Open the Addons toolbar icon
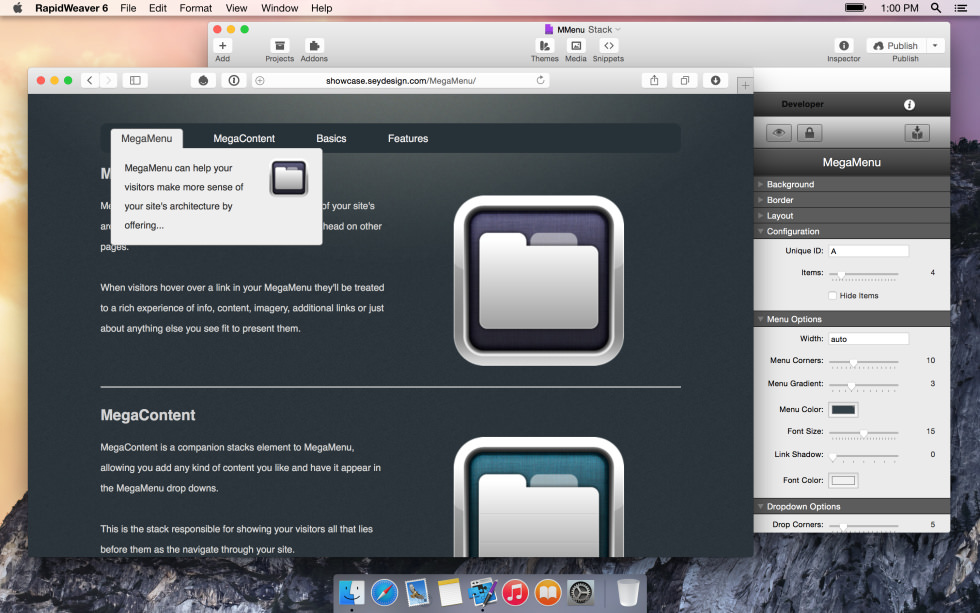The width and height of the screenshot is (980, 613). point(314,46)
